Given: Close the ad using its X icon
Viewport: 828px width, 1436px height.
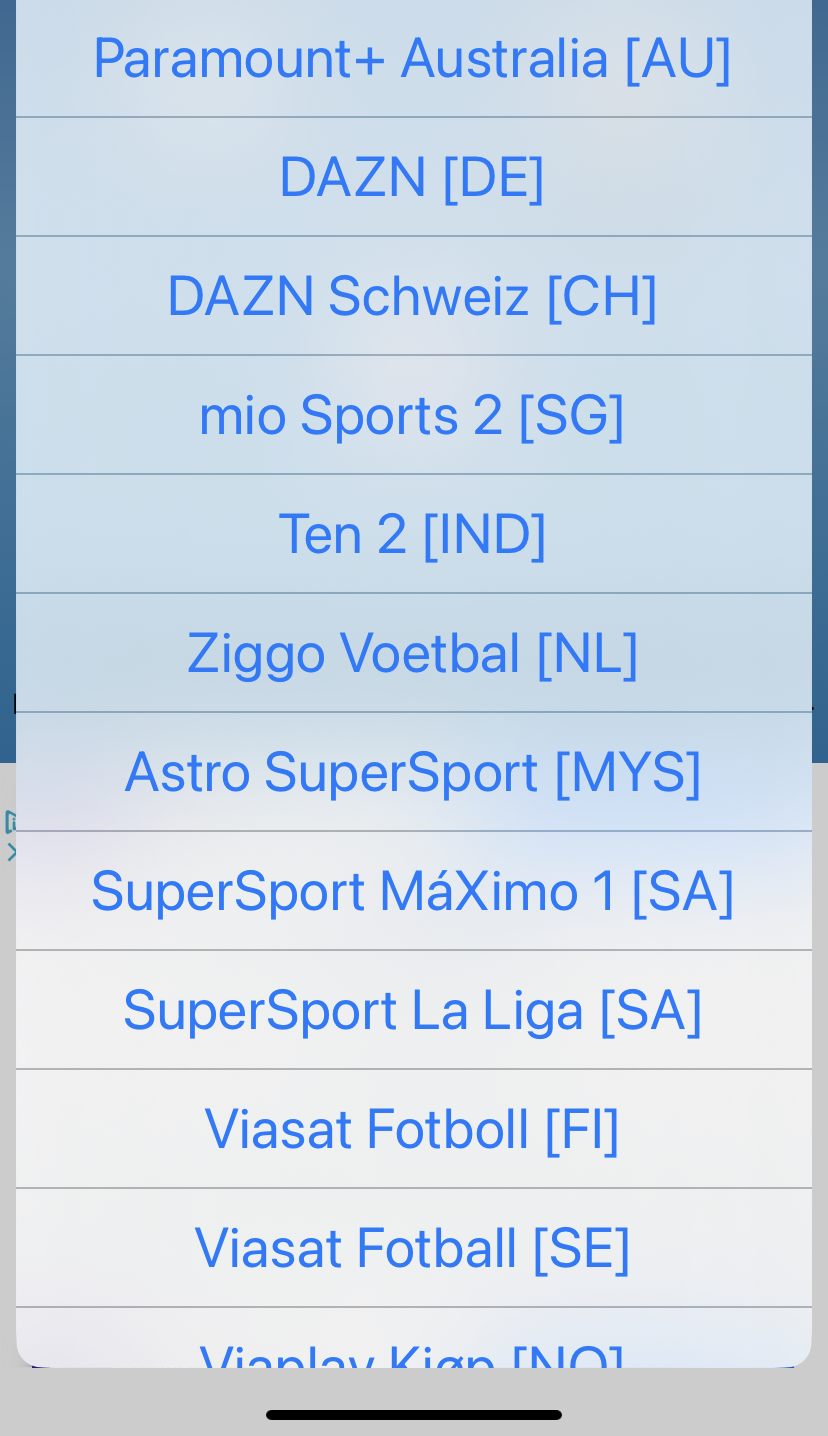Looking at the screenshot, I should pos(10,853).
